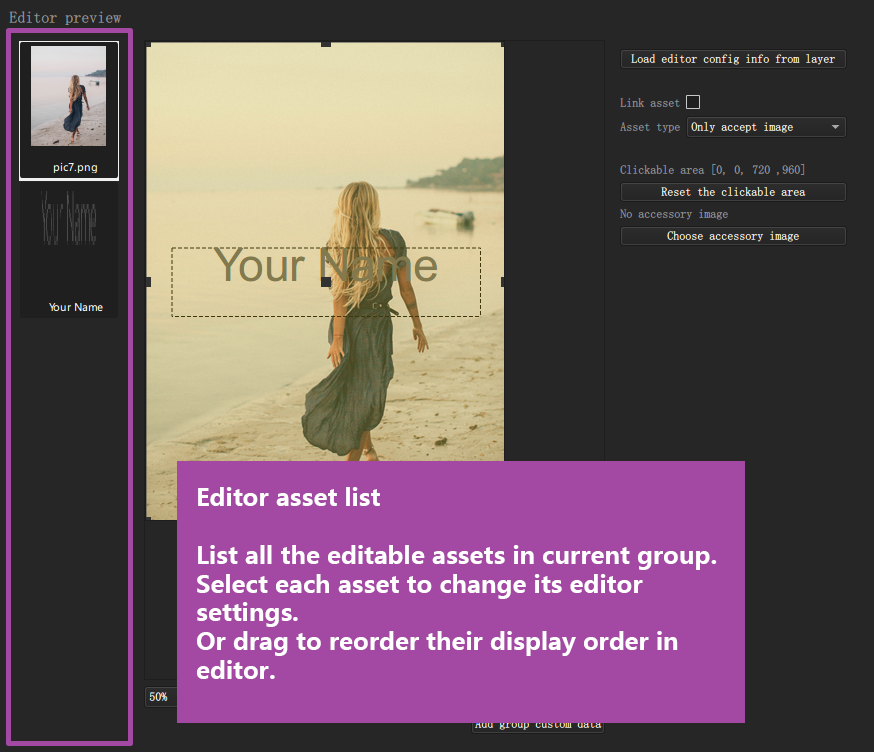This screenshot has width=874, height=752.
Task: Click the Your Name text box on canvas
Action: (326, 282)
